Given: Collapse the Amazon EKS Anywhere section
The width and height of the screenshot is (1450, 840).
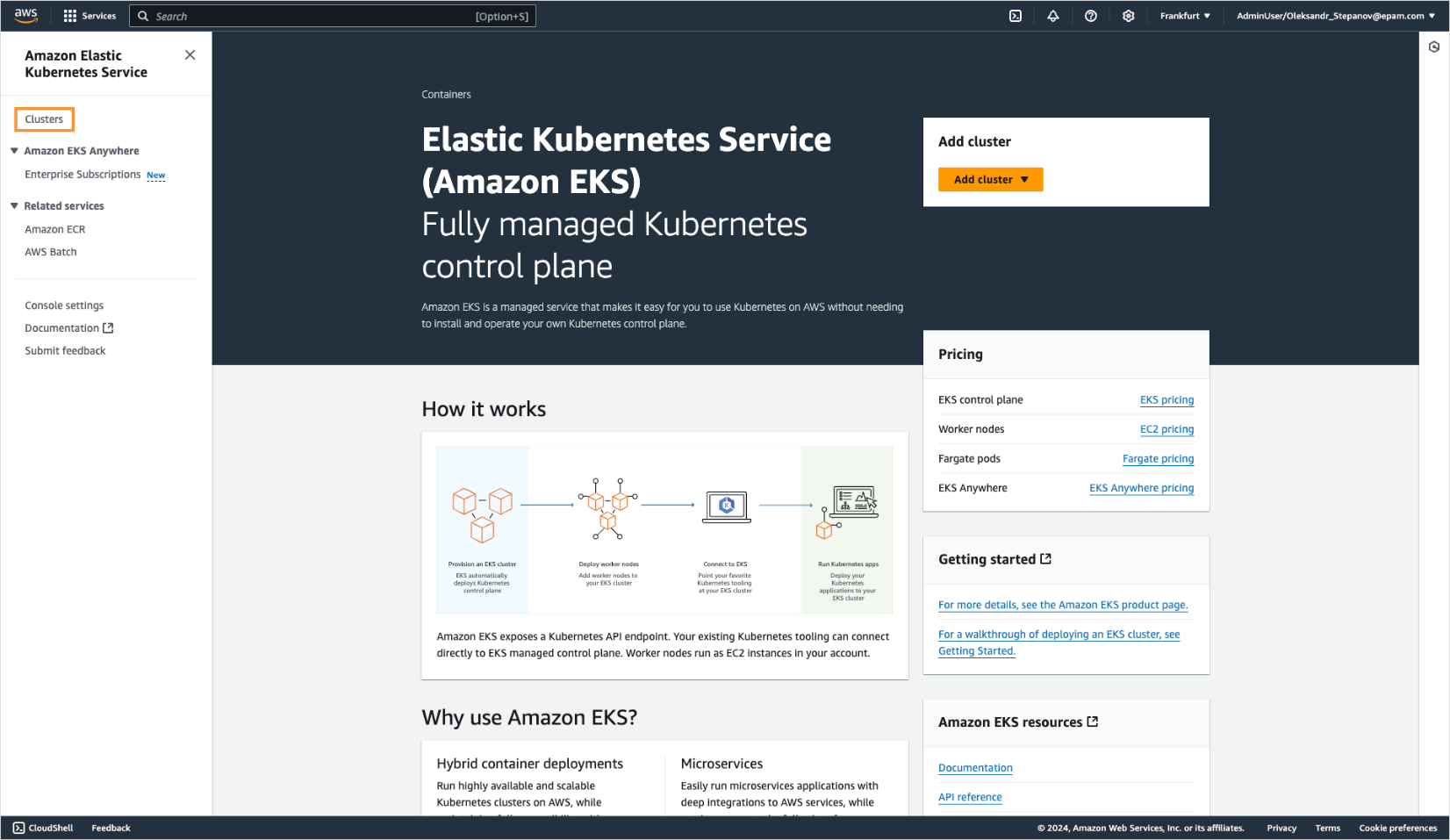Looking at the screenshot, I should tap(13, 150).
